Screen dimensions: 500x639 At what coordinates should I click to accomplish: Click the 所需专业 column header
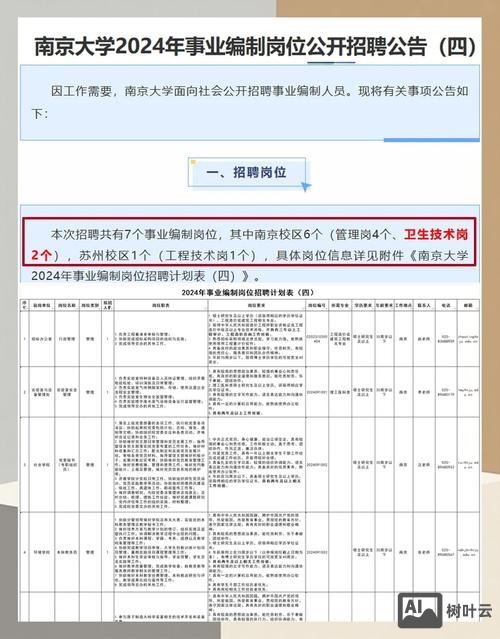tap(339, 305)
